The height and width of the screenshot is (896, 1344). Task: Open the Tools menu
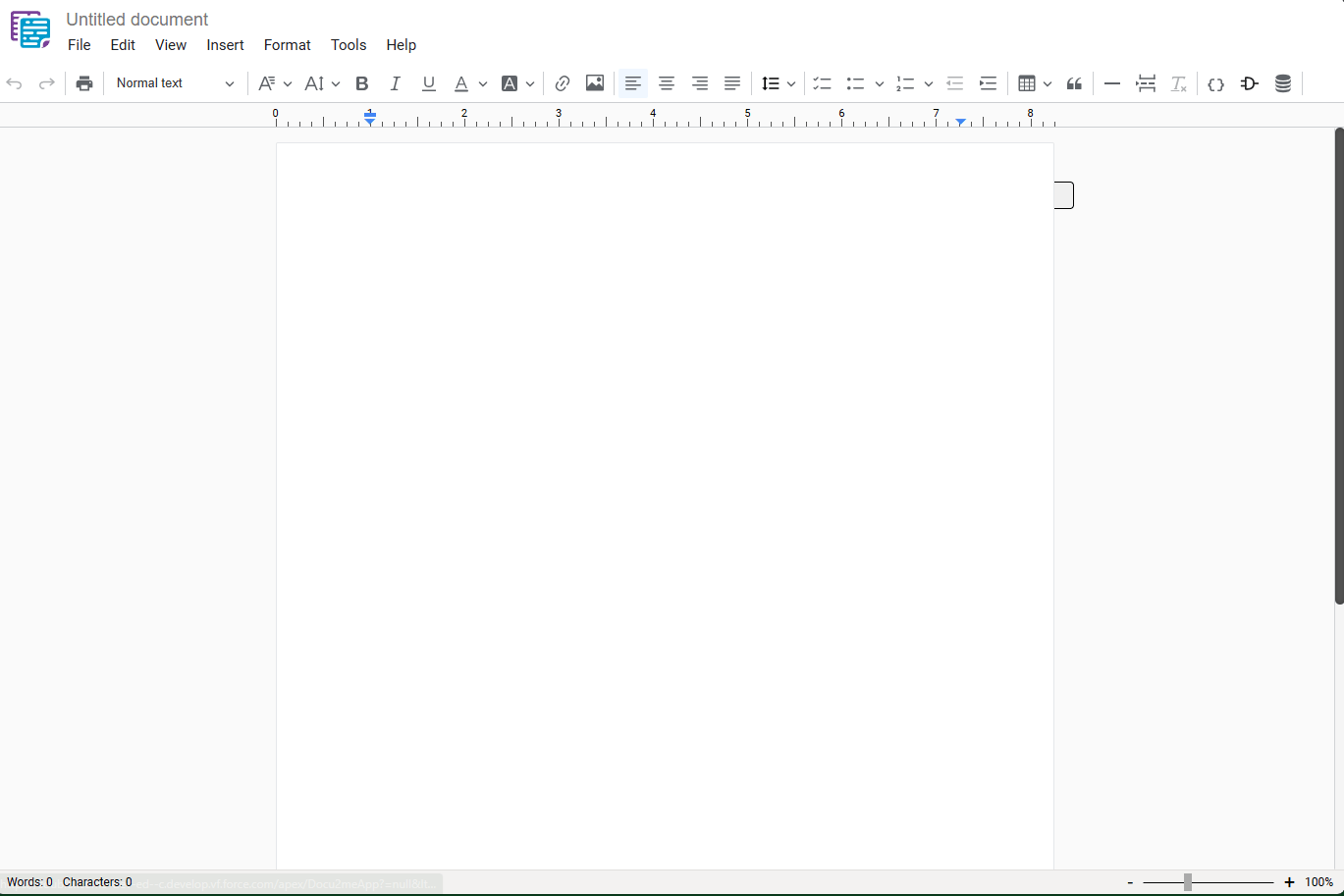click(x=349, y=45)
